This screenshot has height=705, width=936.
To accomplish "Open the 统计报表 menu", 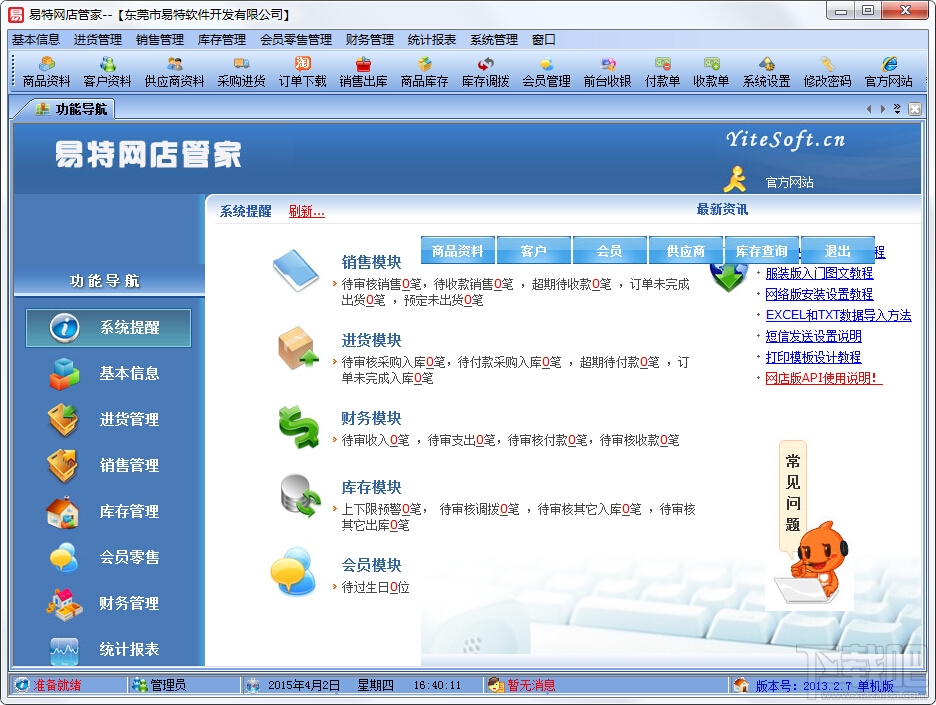I will coord(432,39).
